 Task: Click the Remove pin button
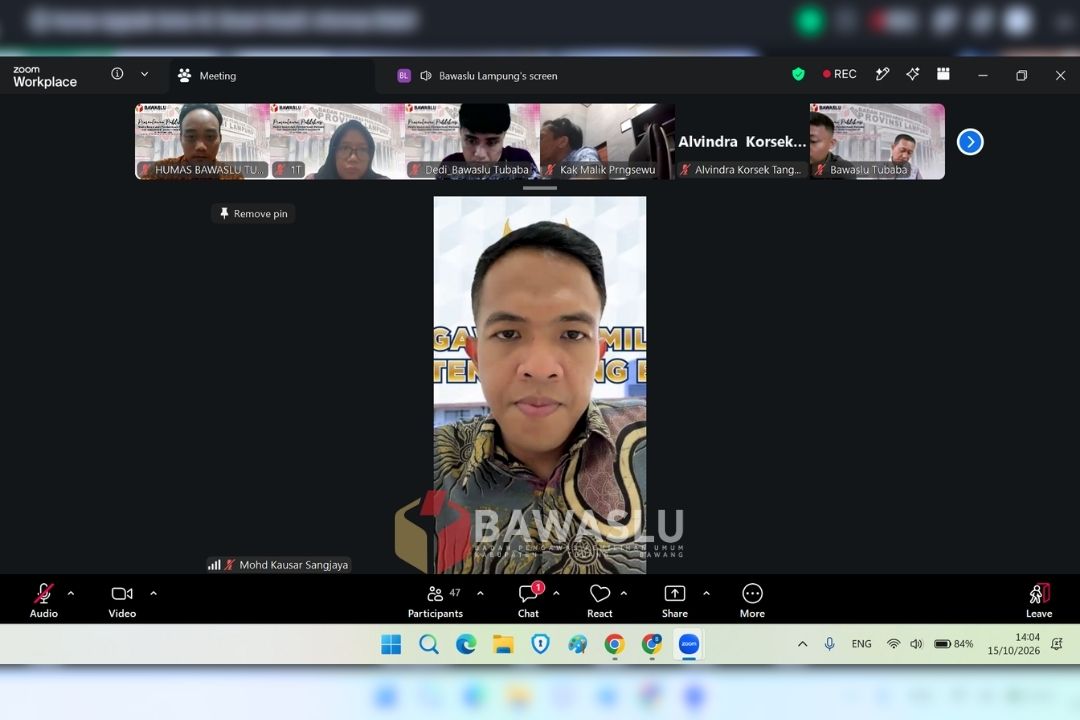(253, 214)
